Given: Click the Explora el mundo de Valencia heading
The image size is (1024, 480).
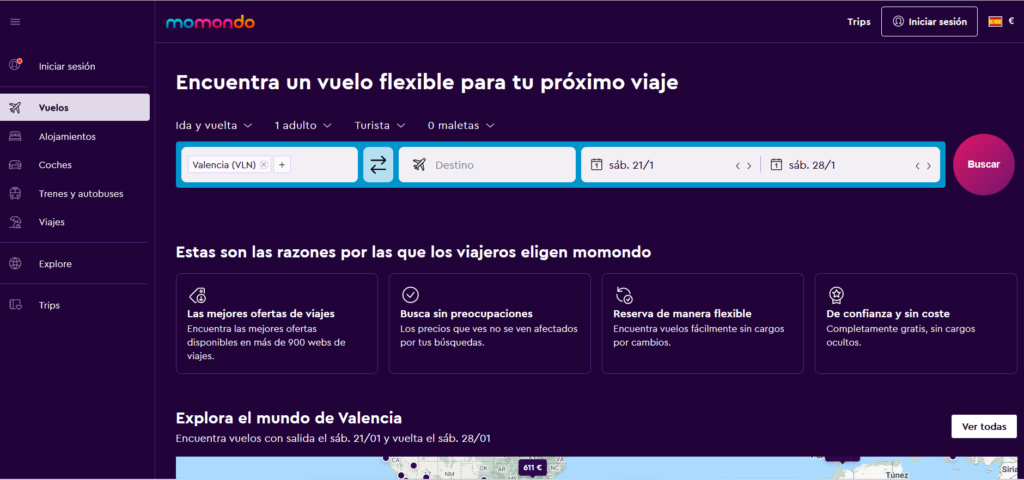Looking at the screenshot, I should [289, 417].
